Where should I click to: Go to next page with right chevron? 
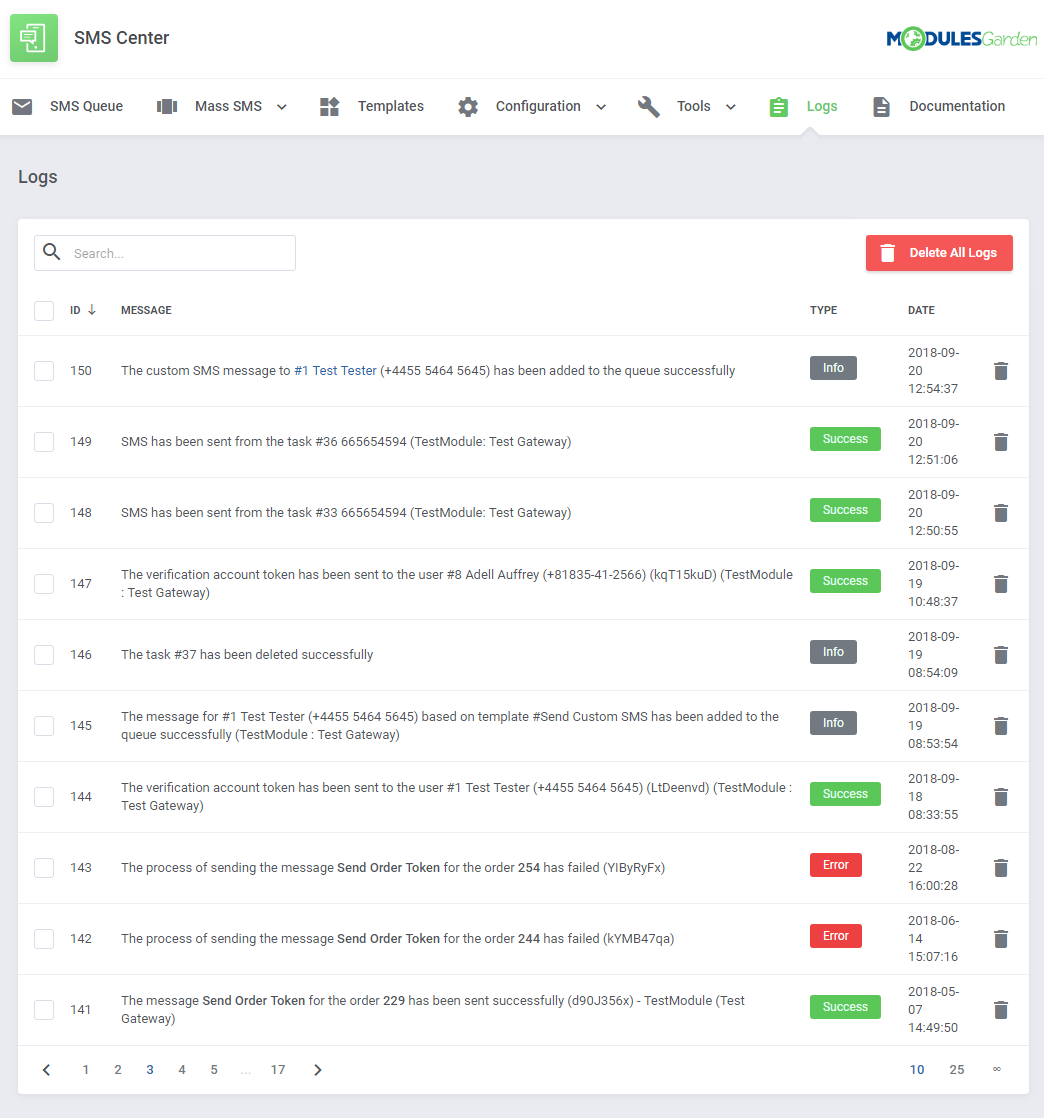[317, 1070]
